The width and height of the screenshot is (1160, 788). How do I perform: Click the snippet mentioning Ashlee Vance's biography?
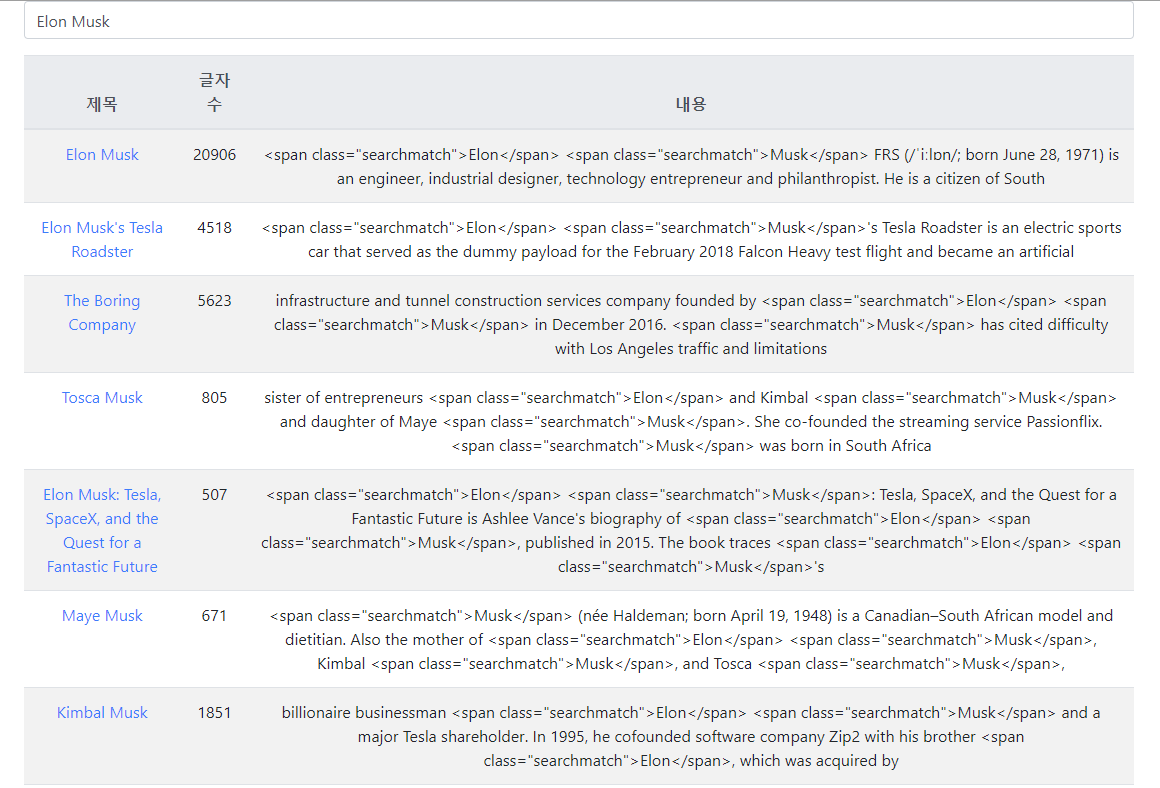pyautogui.click(x=691, y=531)
